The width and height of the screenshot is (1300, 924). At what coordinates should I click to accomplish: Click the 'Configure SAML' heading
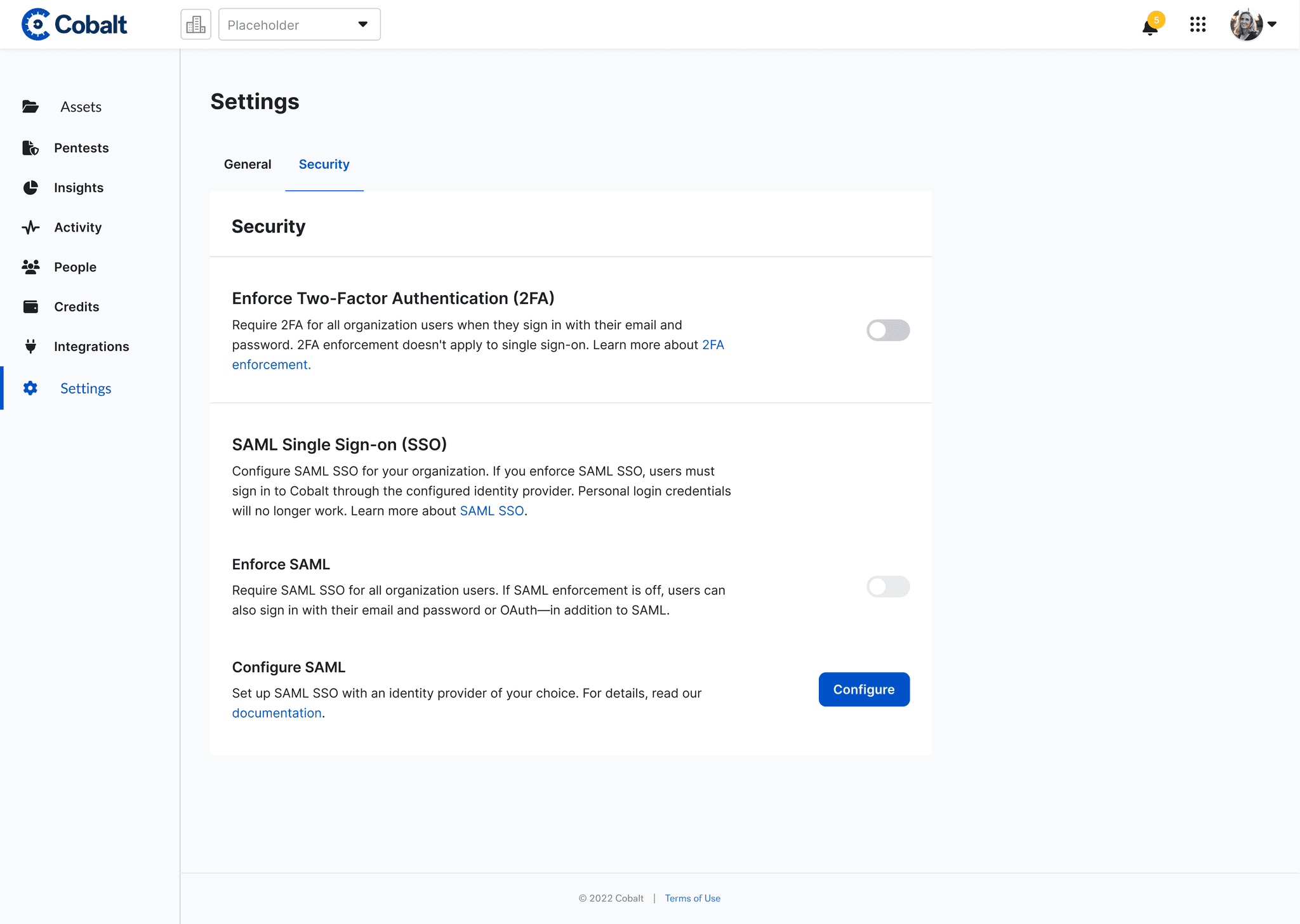click(x=288, y=667)
